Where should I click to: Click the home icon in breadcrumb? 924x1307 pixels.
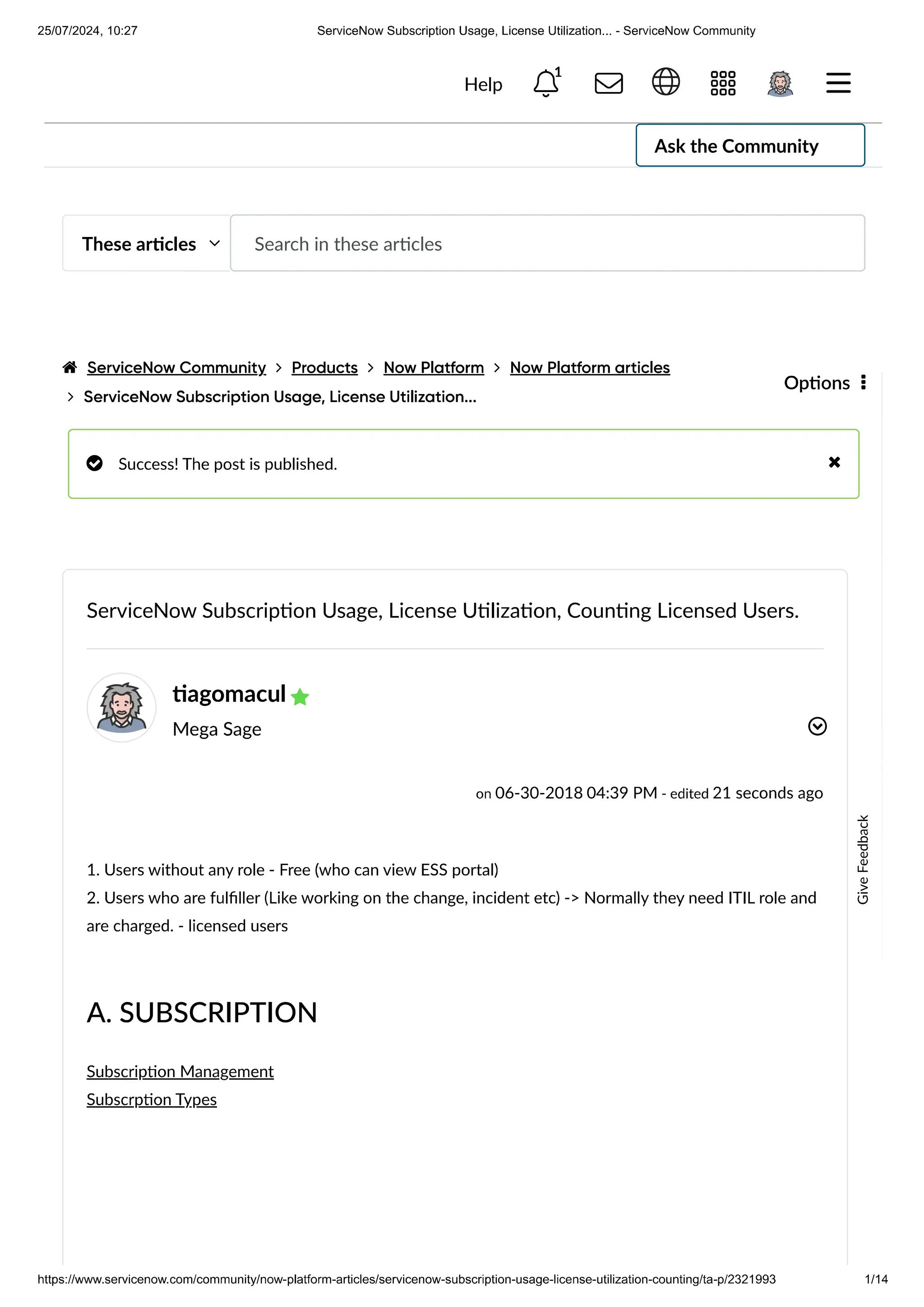(x=69, y=367)
